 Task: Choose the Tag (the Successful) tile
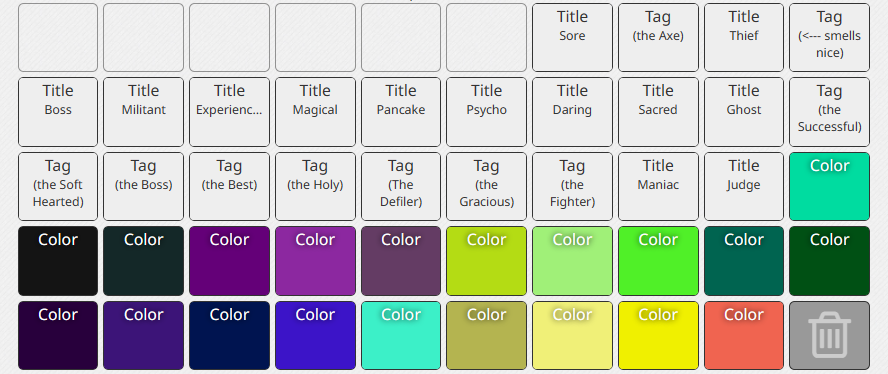pos(829,112)
